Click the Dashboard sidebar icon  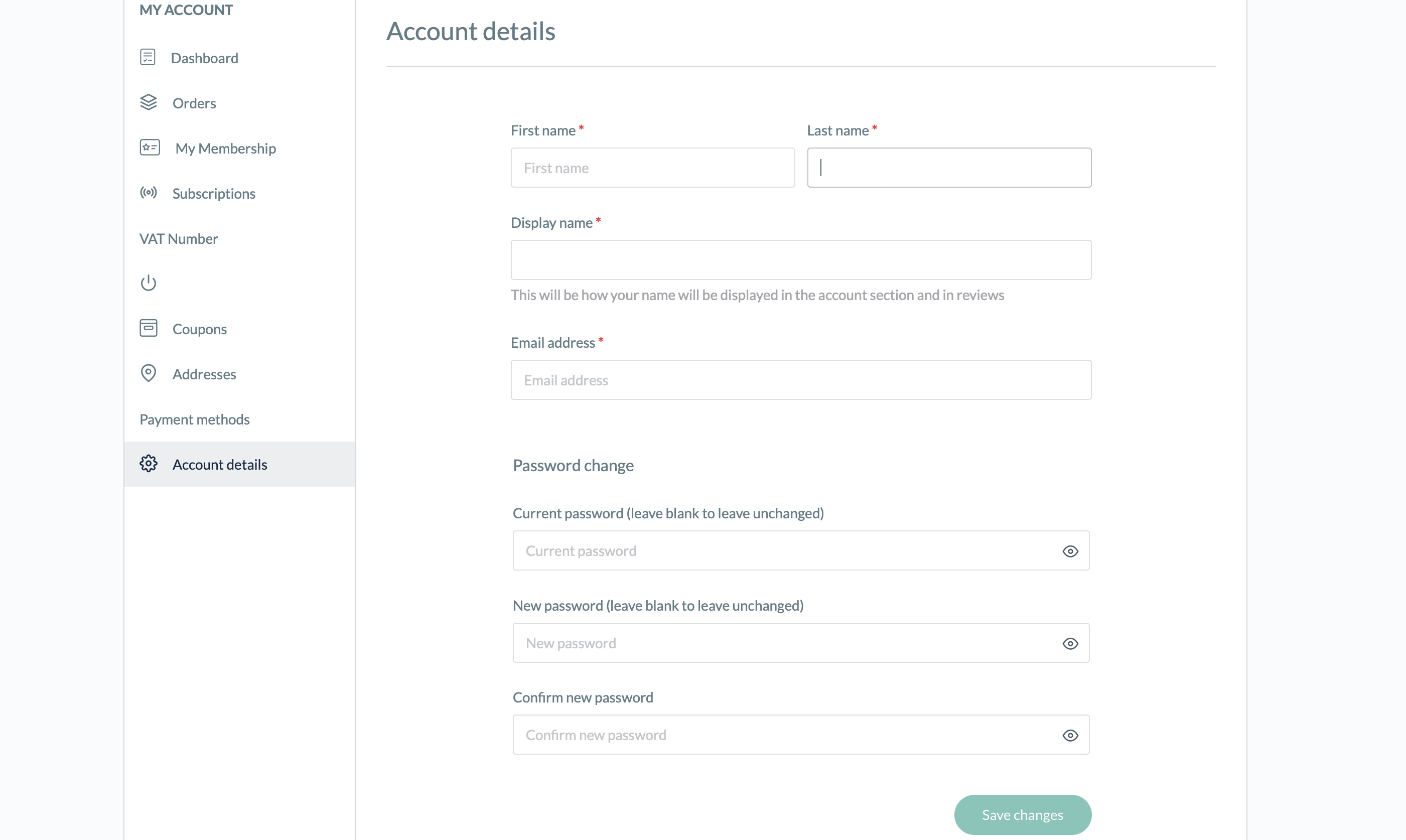(148, 57)
